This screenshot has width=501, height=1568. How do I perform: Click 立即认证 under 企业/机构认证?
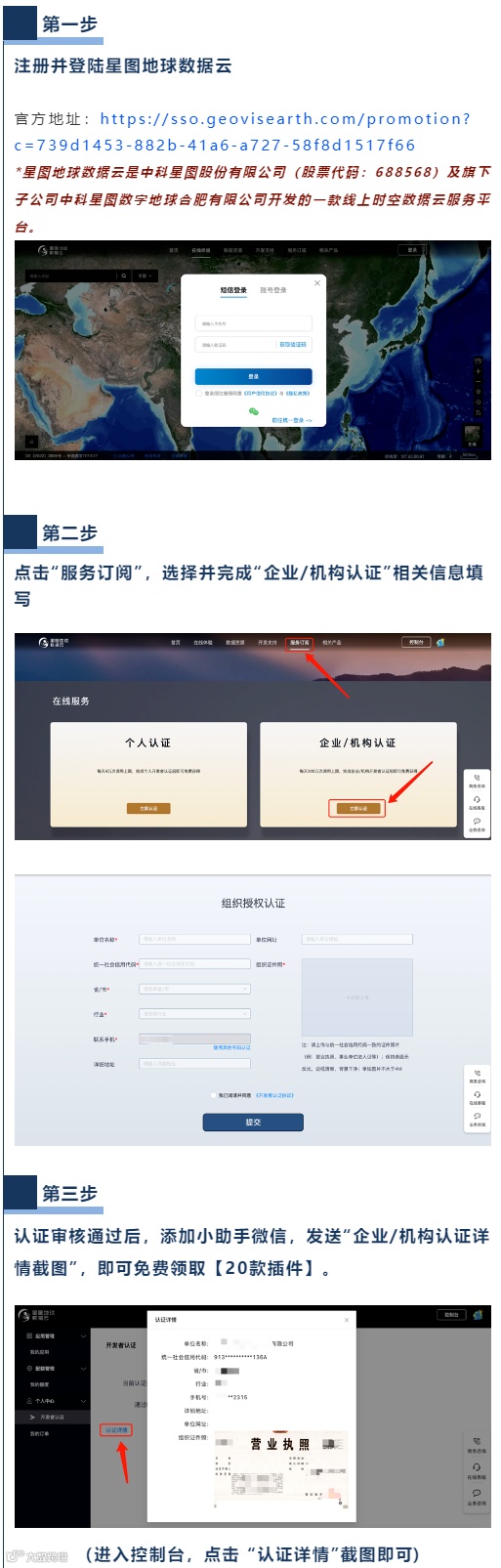(x=357, y=808)
